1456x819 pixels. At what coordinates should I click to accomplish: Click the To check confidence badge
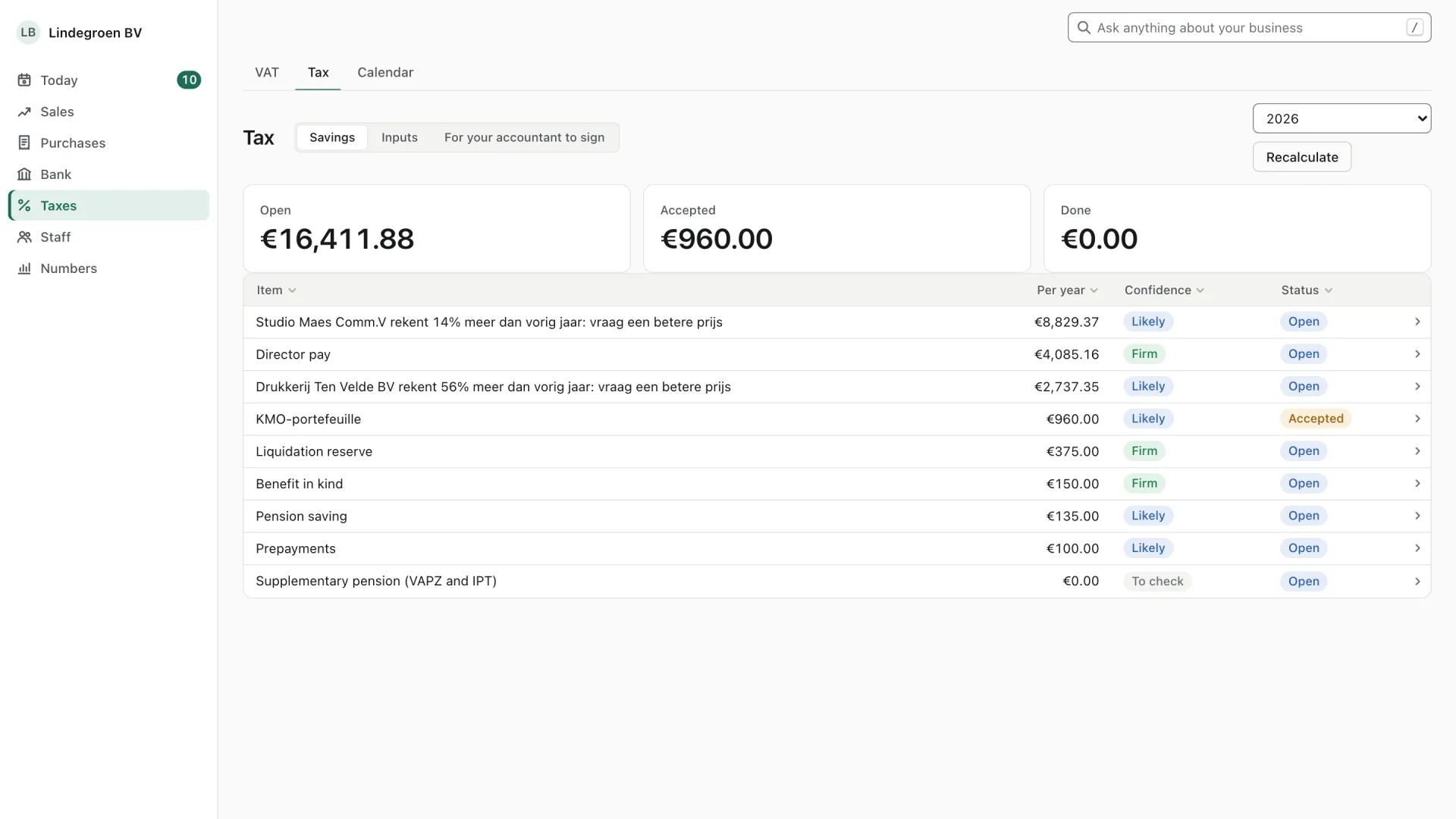pyautogui.click(x=1157, y=581)
